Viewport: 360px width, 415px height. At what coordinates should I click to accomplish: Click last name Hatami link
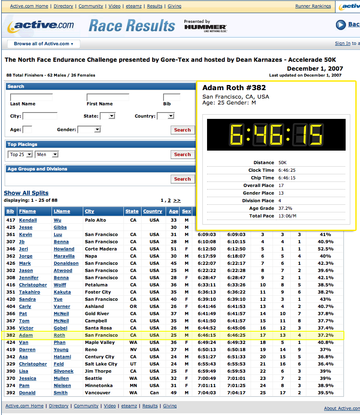tap(62, 357)
